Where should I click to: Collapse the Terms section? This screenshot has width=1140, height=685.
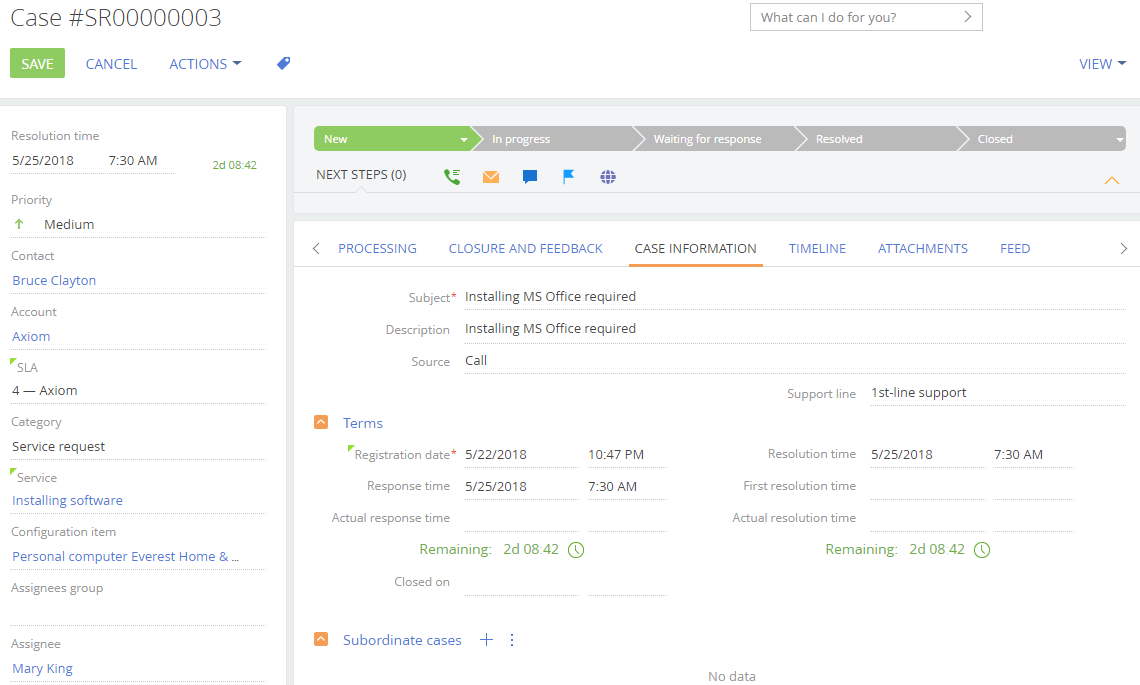click(321, 423)
